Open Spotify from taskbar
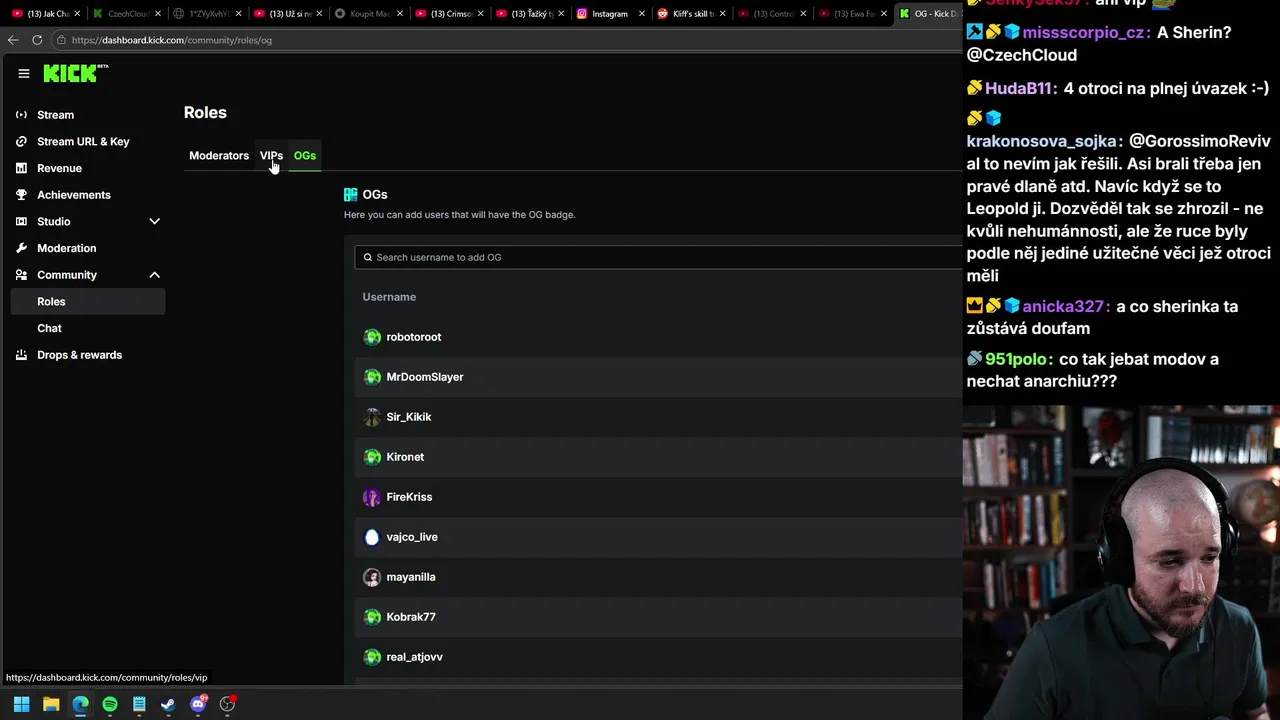This screenshot has height=720, width=1280. coord(110,704)
